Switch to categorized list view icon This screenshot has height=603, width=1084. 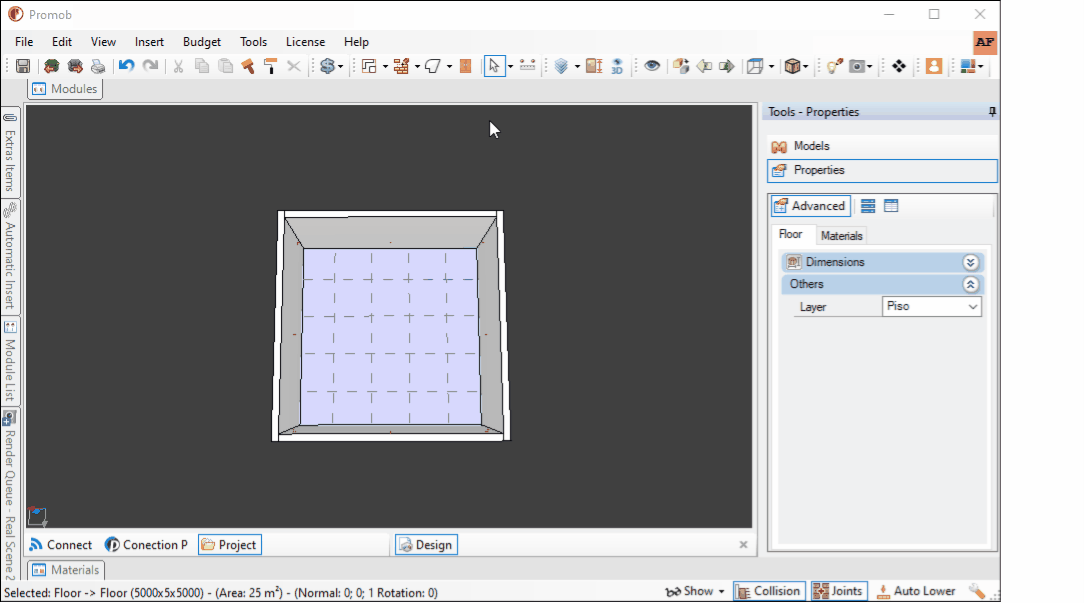point(868,206)
